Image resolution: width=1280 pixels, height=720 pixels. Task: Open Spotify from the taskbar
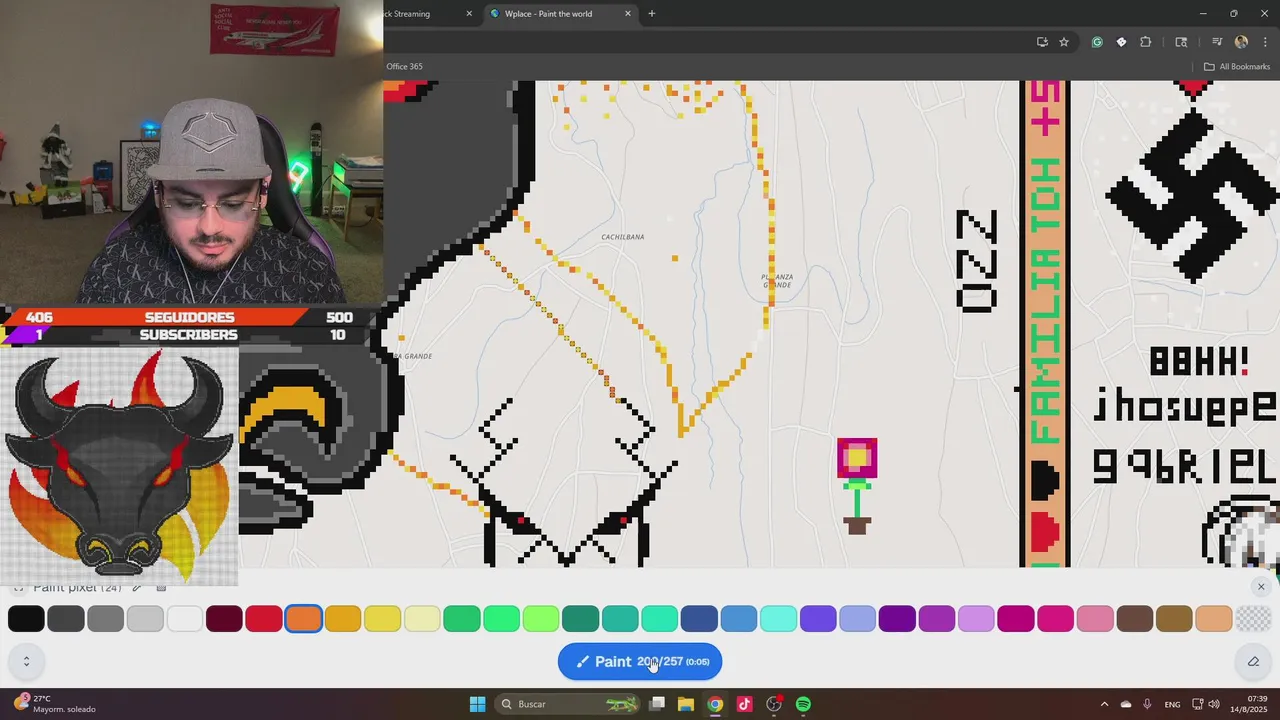(x=803, y=704)
